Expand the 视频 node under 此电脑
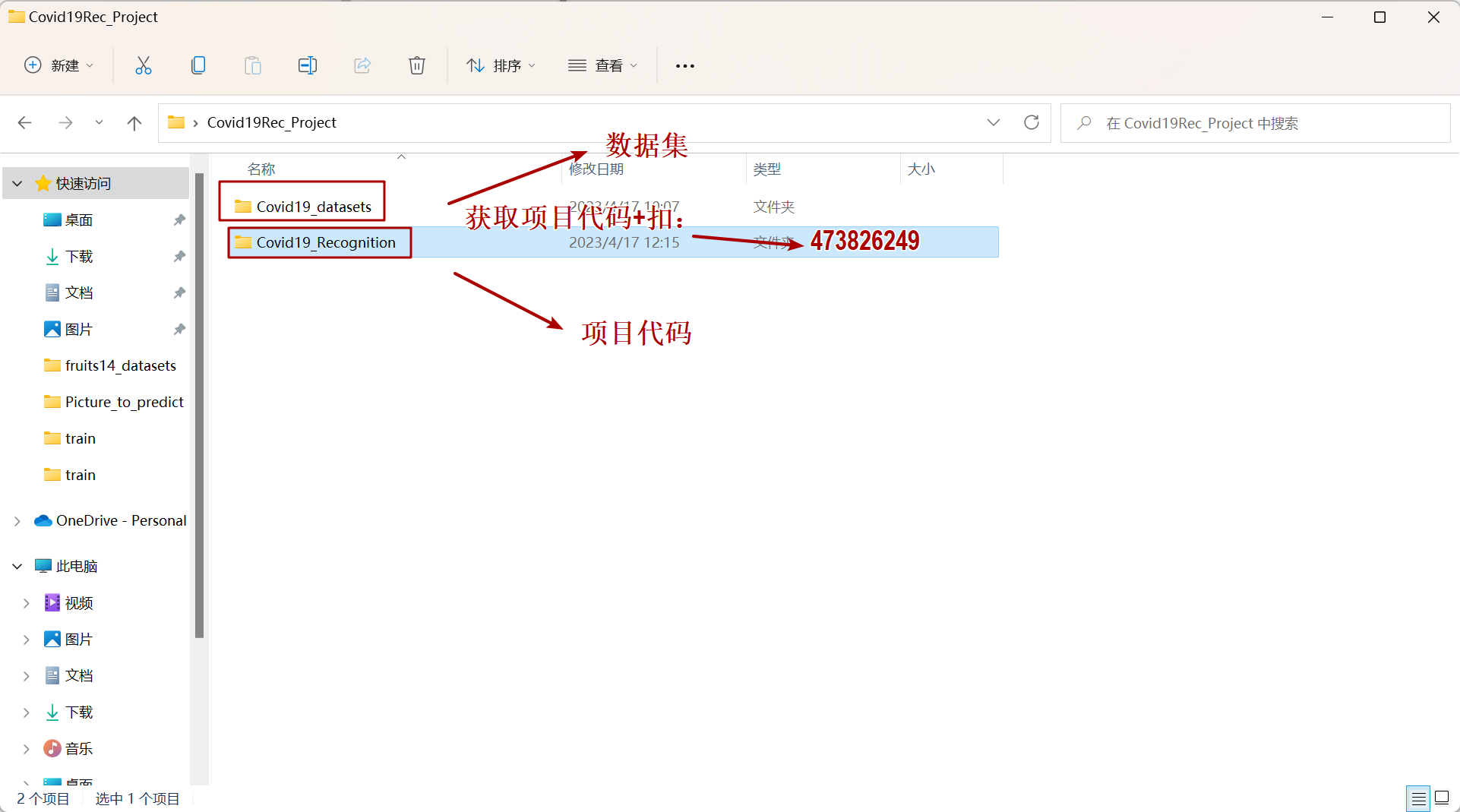The height and width of the screenshot is (812, 1460). coord(27,603)
